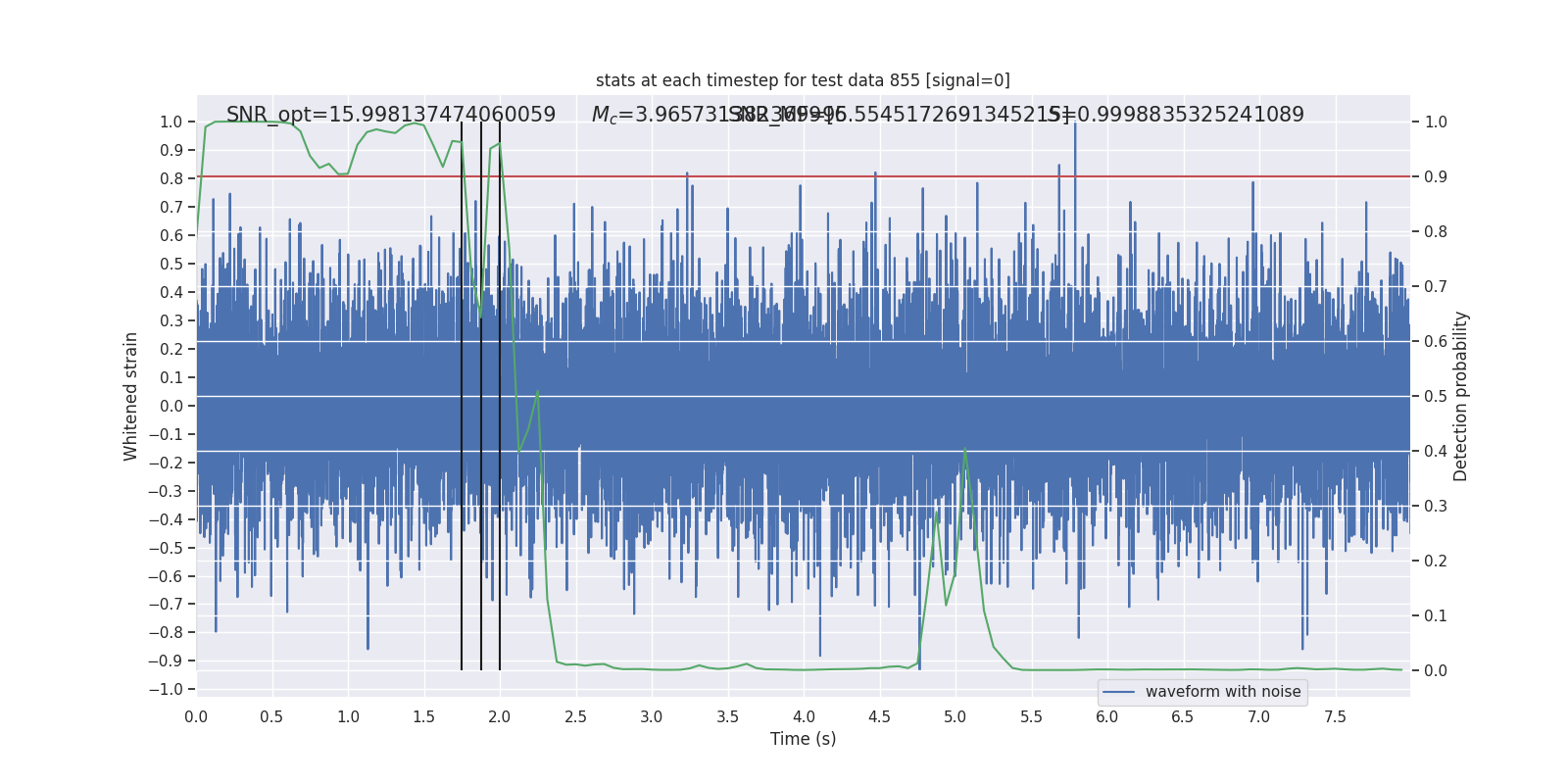Viewport: 1568px width, 784px height.
Task: Click the 0.5 tick on the time axis
Action: pyautogui.click(x=272, y=716)
